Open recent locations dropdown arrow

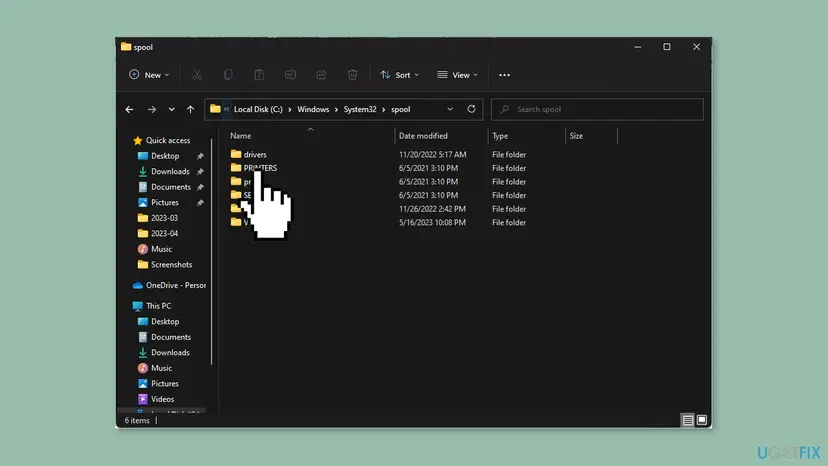click(x=172, y=109)
